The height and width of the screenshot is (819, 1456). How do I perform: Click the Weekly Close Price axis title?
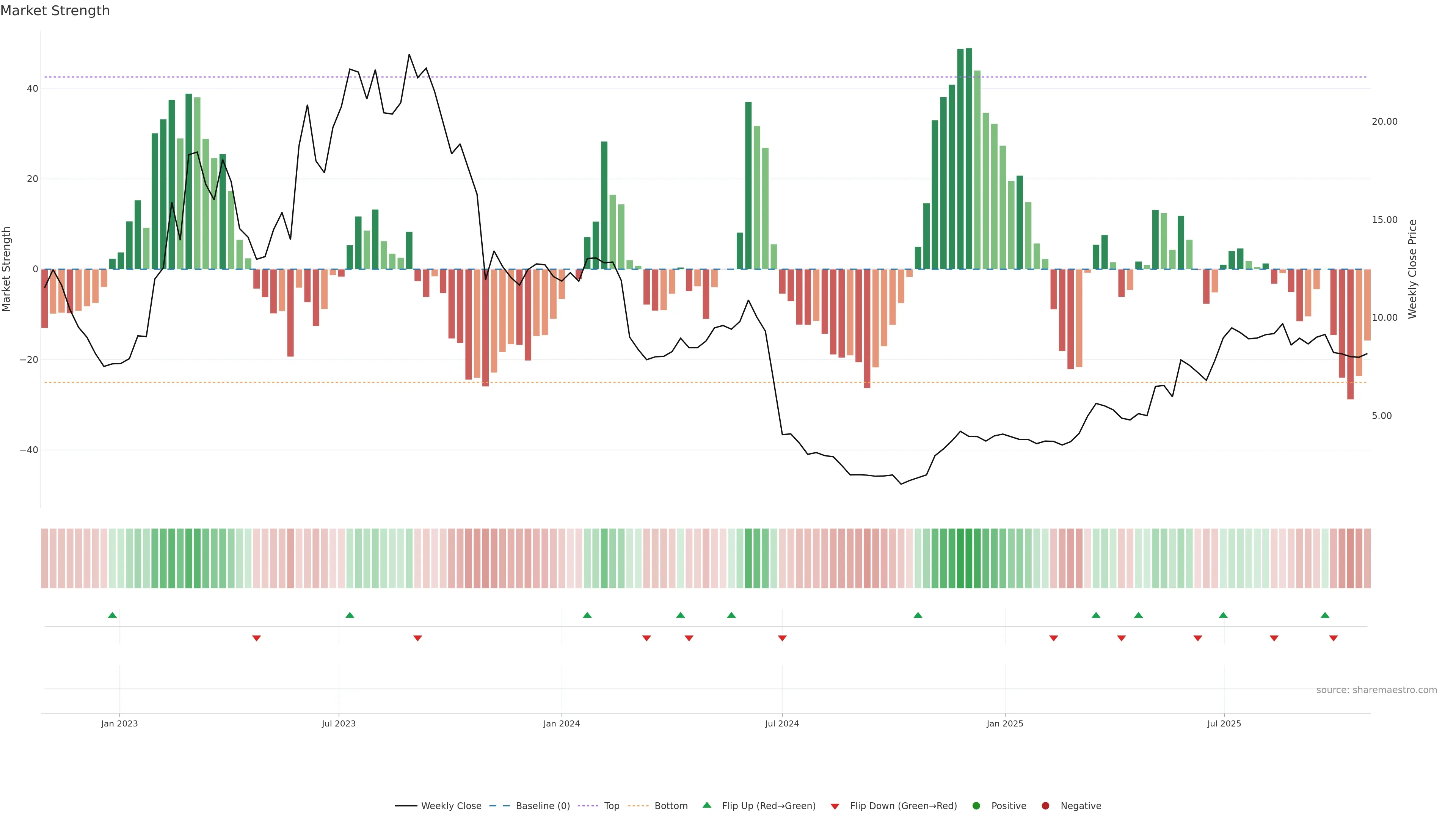coord(1412,269)
